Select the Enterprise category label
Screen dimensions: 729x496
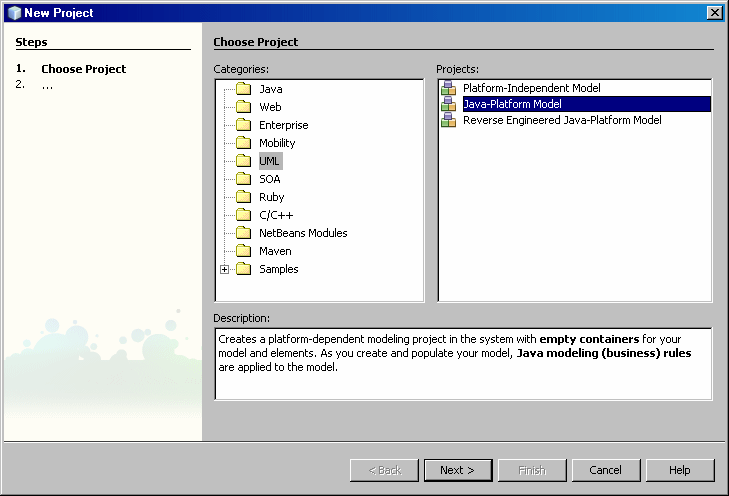(x=284, y=125)
